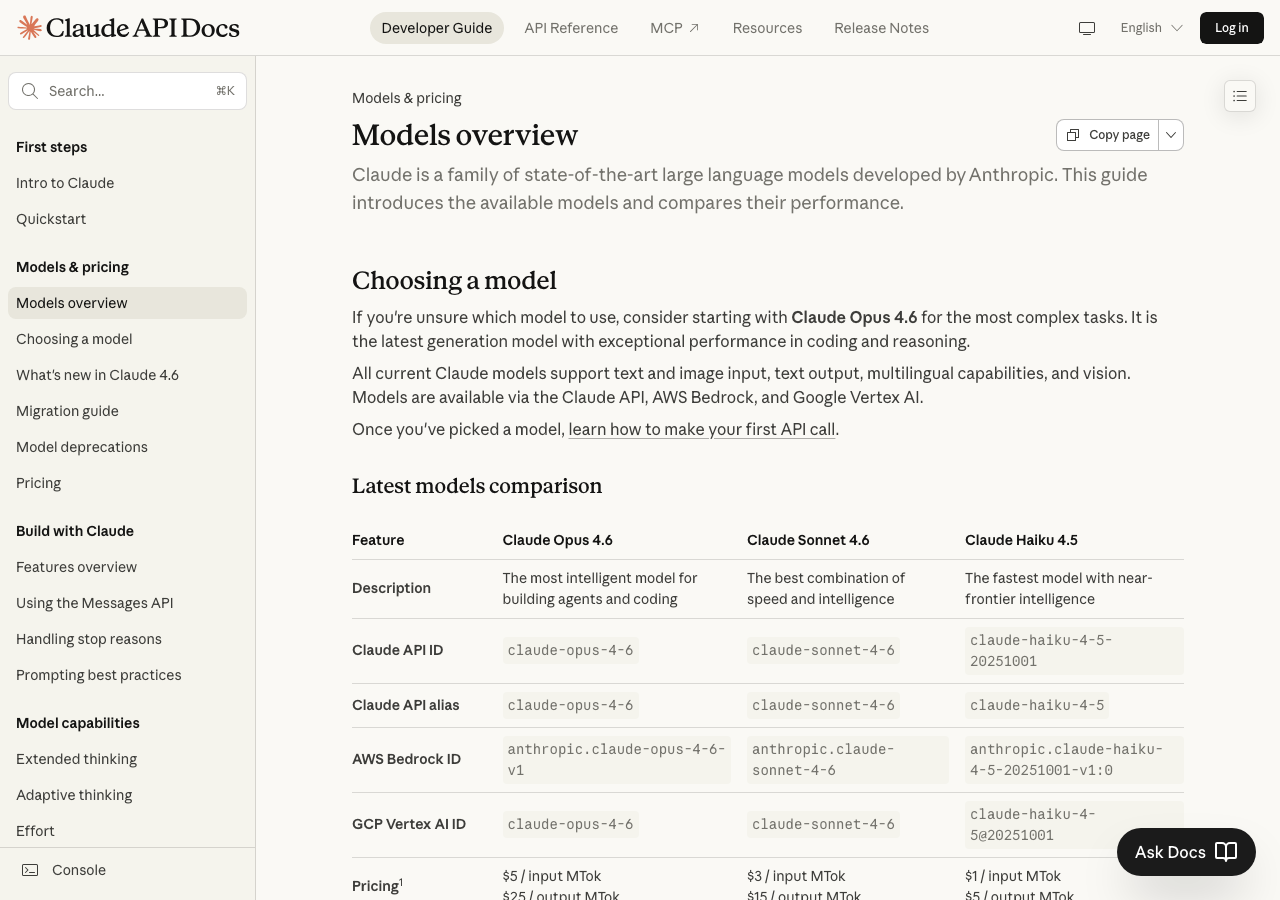The height and width of the screenshot is (900, 1280).
Task: Expand the Copy page options chevron
Action: [1171, 135]
